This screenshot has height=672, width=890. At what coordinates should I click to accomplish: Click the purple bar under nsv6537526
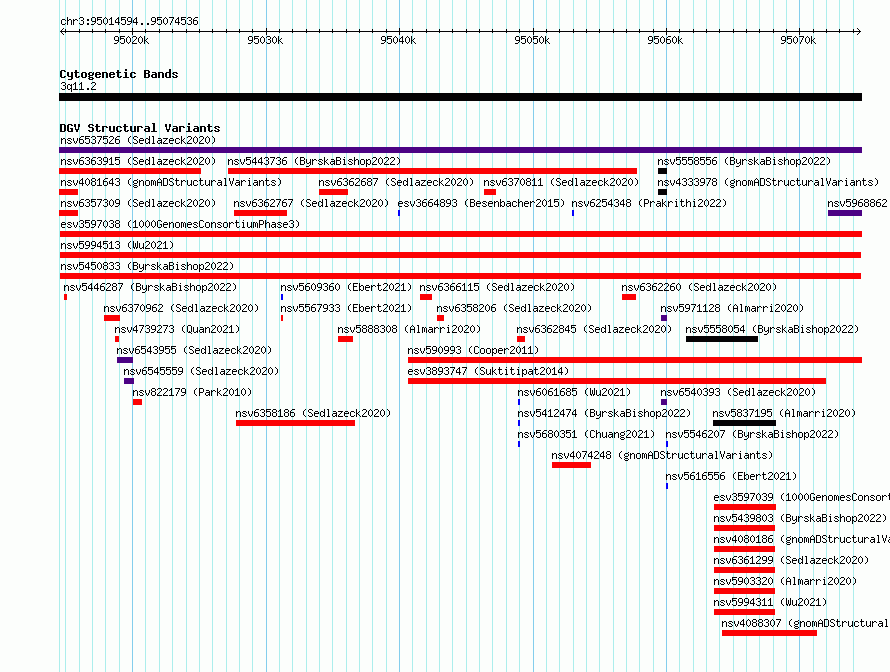[x=460, y=150]
